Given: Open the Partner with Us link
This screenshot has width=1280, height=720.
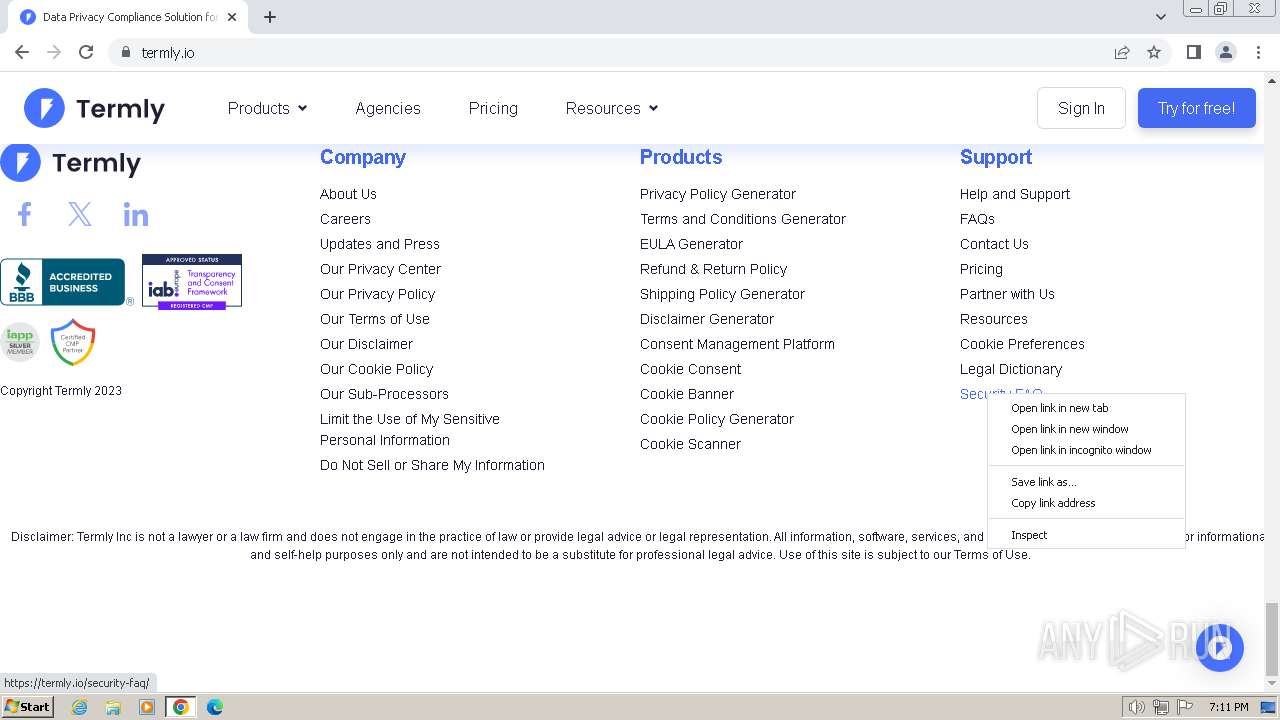Looking at the screenshot, I should coord(1007,294).
